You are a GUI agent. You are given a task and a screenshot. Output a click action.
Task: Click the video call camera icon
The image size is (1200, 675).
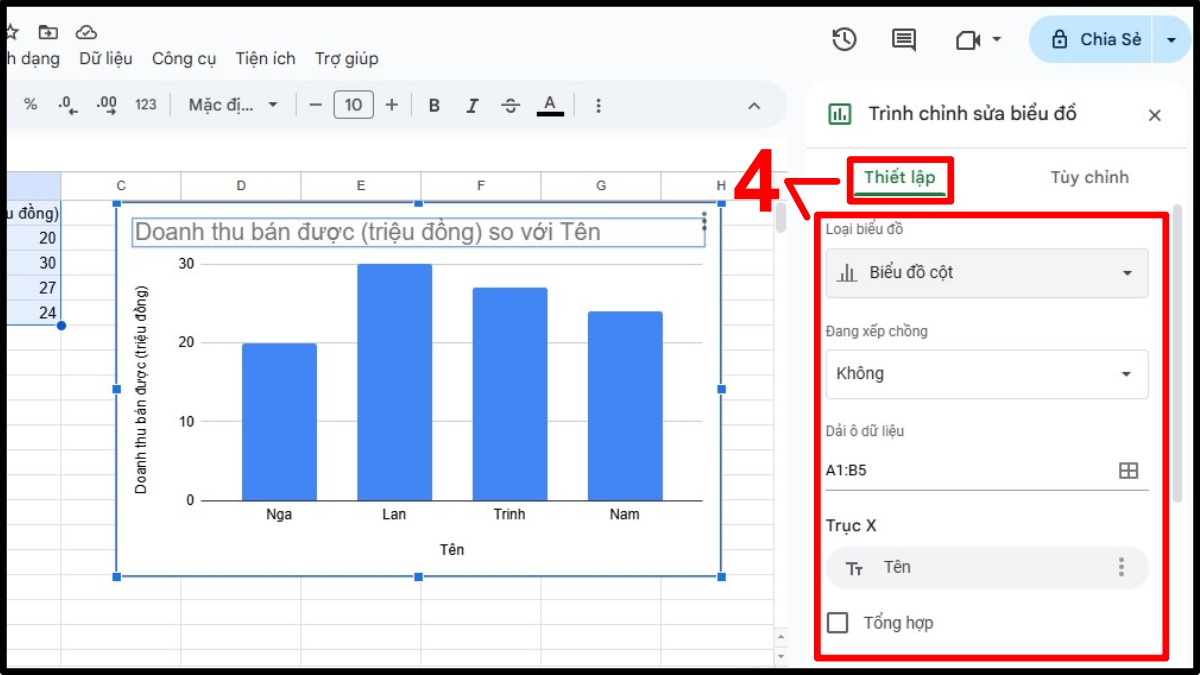967,39
